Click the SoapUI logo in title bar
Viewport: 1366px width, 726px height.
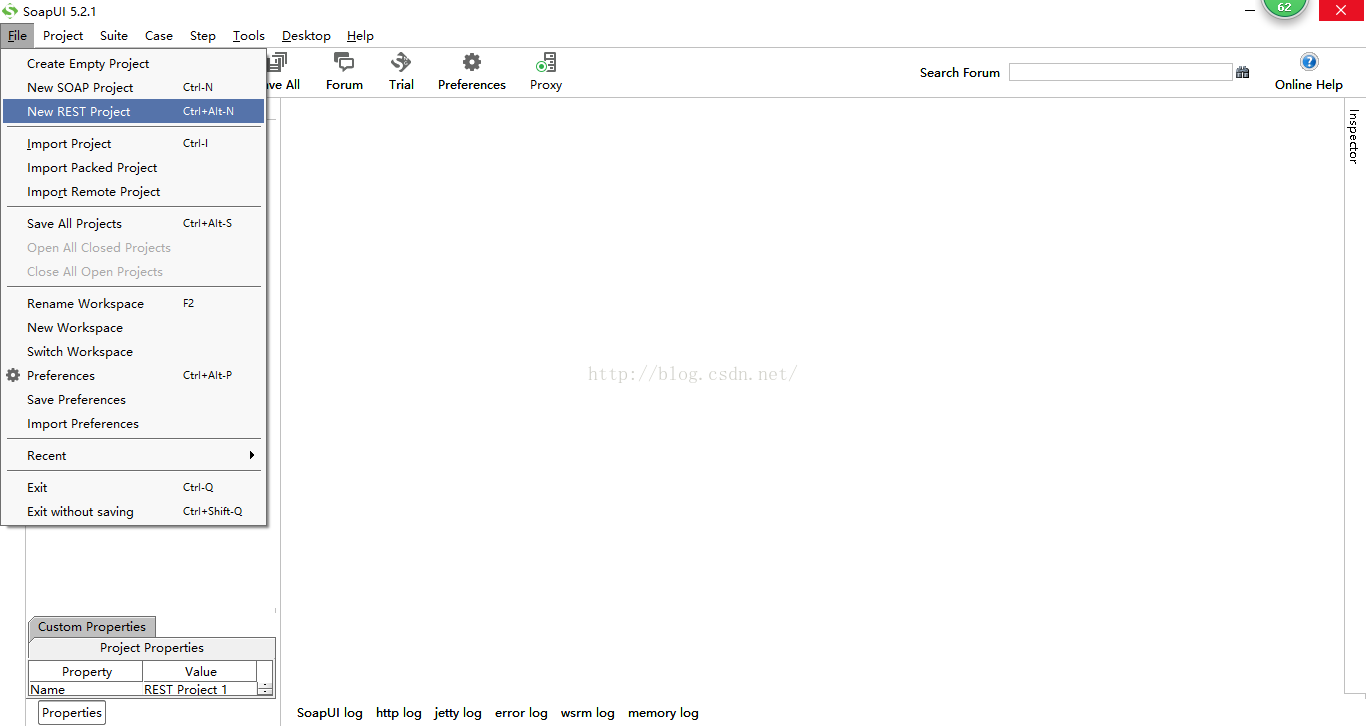[10, 11]
